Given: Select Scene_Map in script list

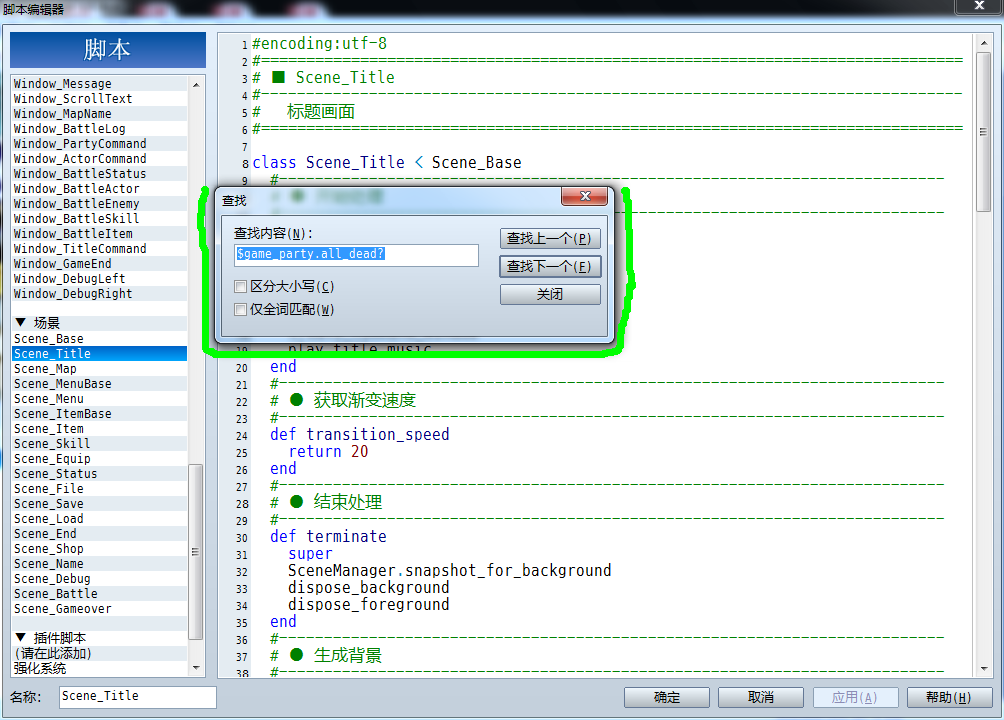Looking at the screenshot, I should point(100,369).
